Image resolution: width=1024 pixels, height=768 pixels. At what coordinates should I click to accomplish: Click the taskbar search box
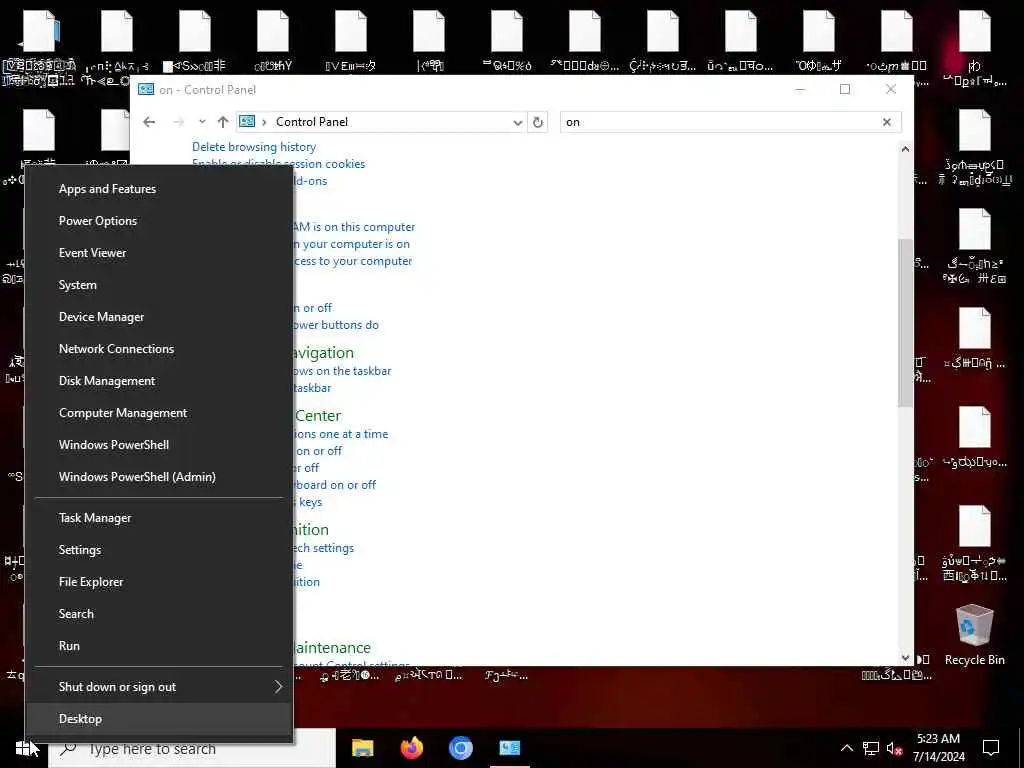193,748
